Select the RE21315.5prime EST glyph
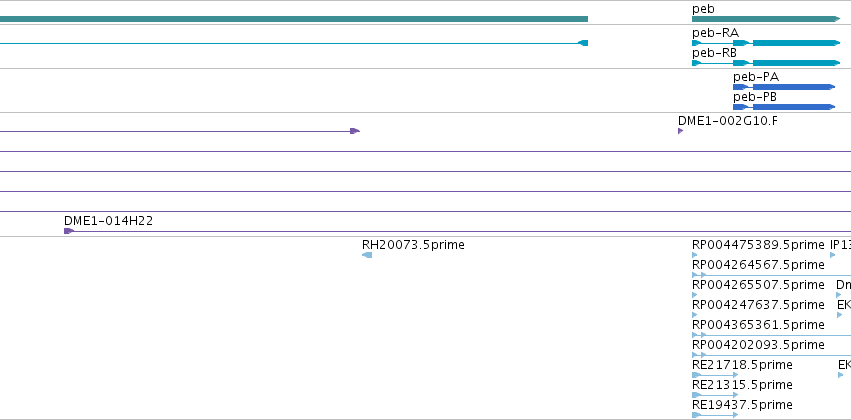The width and height of the screenshot is (851, 420). pyautogui.click(x=715, y=395)
